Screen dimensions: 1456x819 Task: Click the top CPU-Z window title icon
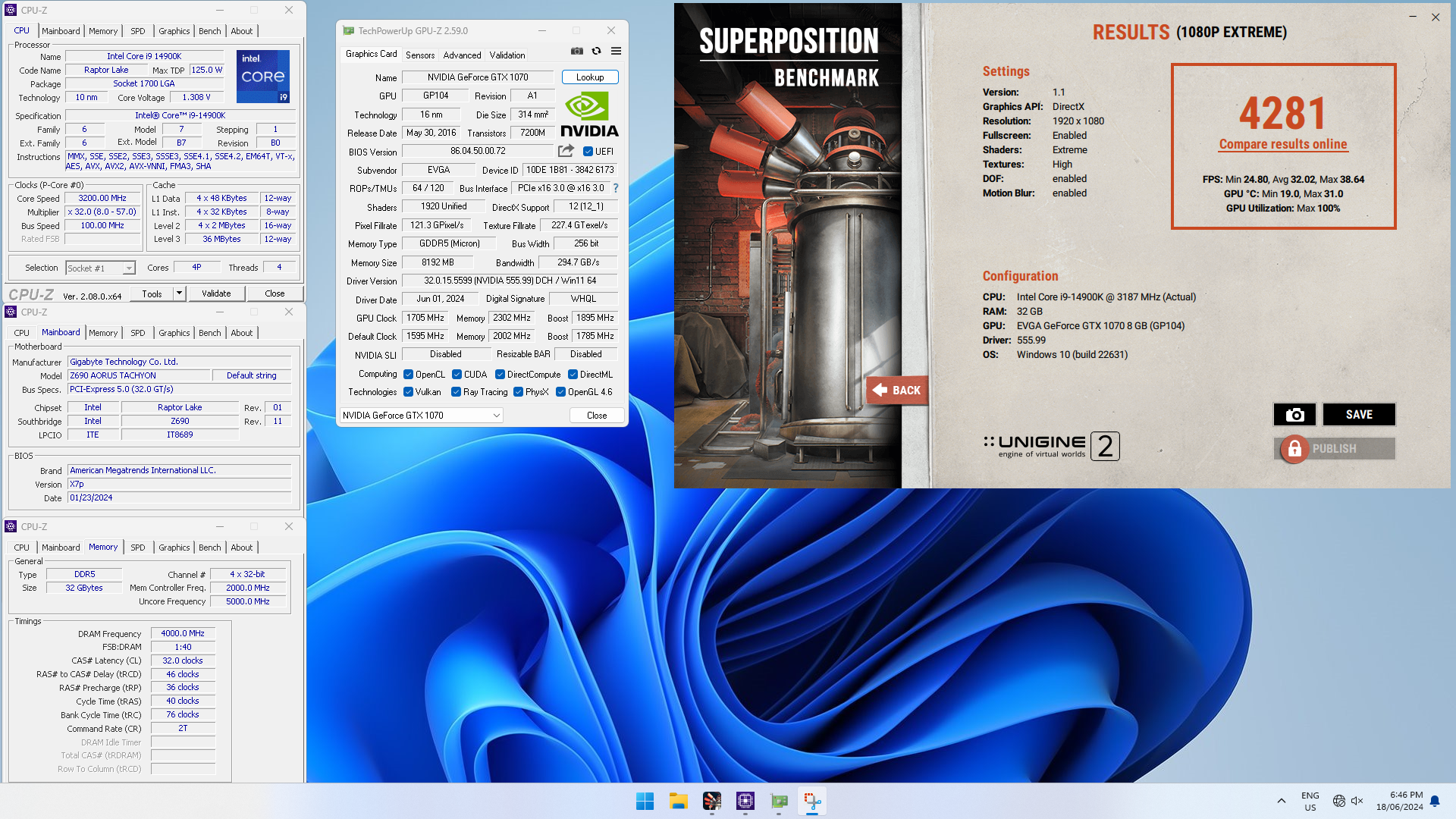click(11, 10)
